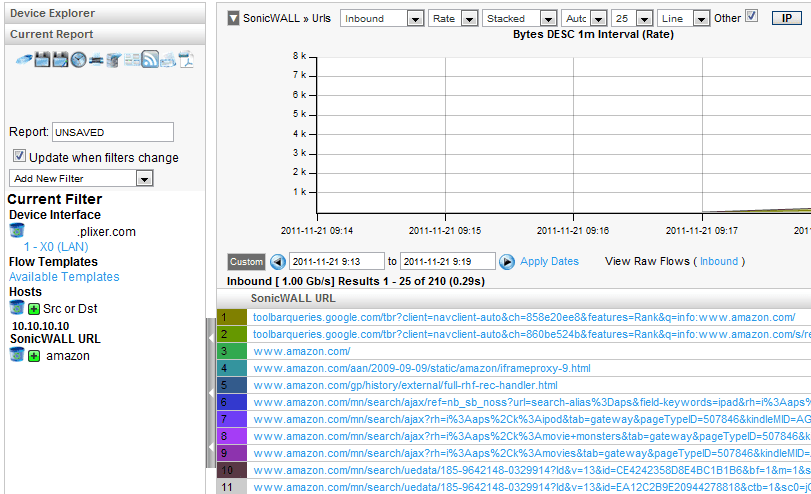Screen dimensions: 811x494
Task: Remove the amazon URL filter trash icon
Action: coord(17,355)
